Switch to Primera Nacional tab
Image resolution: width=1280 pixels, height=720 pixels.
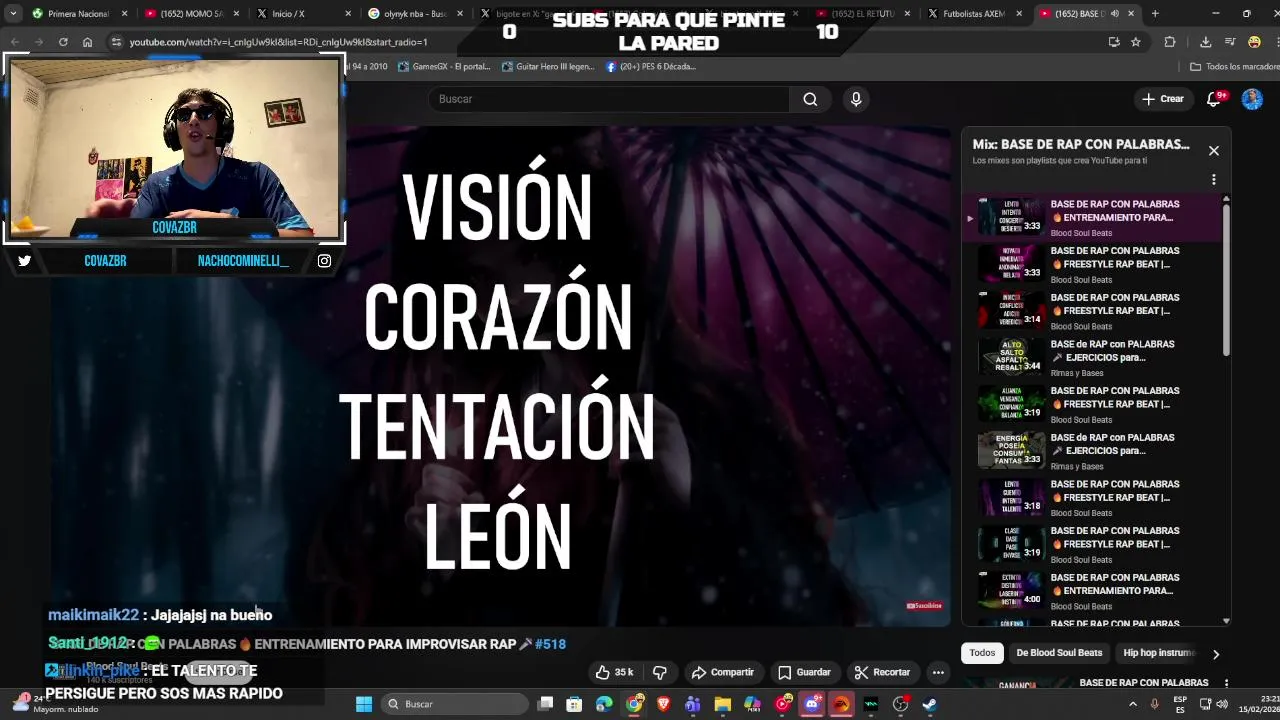(x=78, y=14)
